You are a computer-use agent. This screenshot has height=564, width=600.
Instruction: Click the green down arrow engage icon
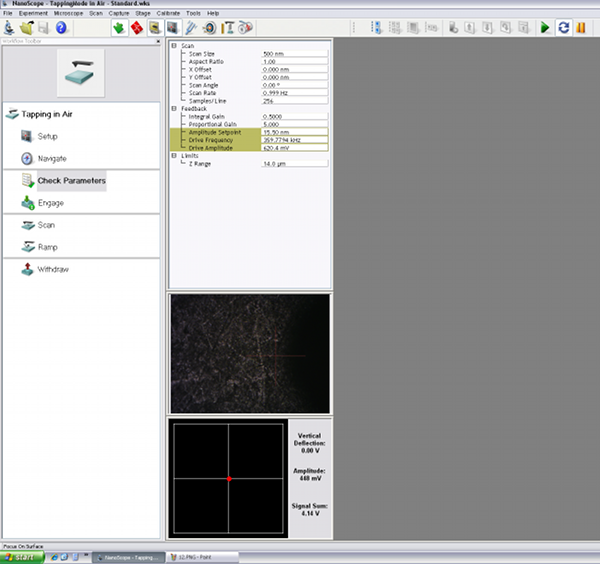(x=118, y=28)
